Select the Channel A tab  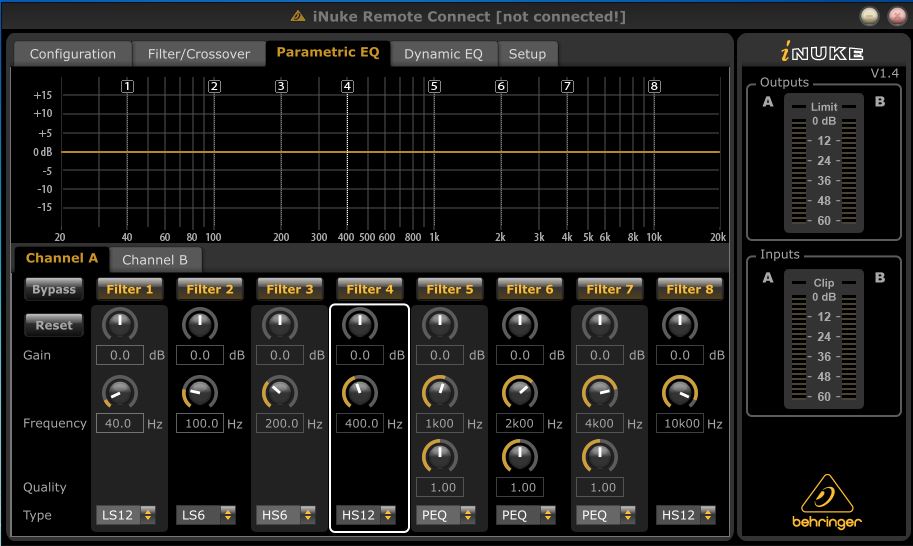[61, 258]
